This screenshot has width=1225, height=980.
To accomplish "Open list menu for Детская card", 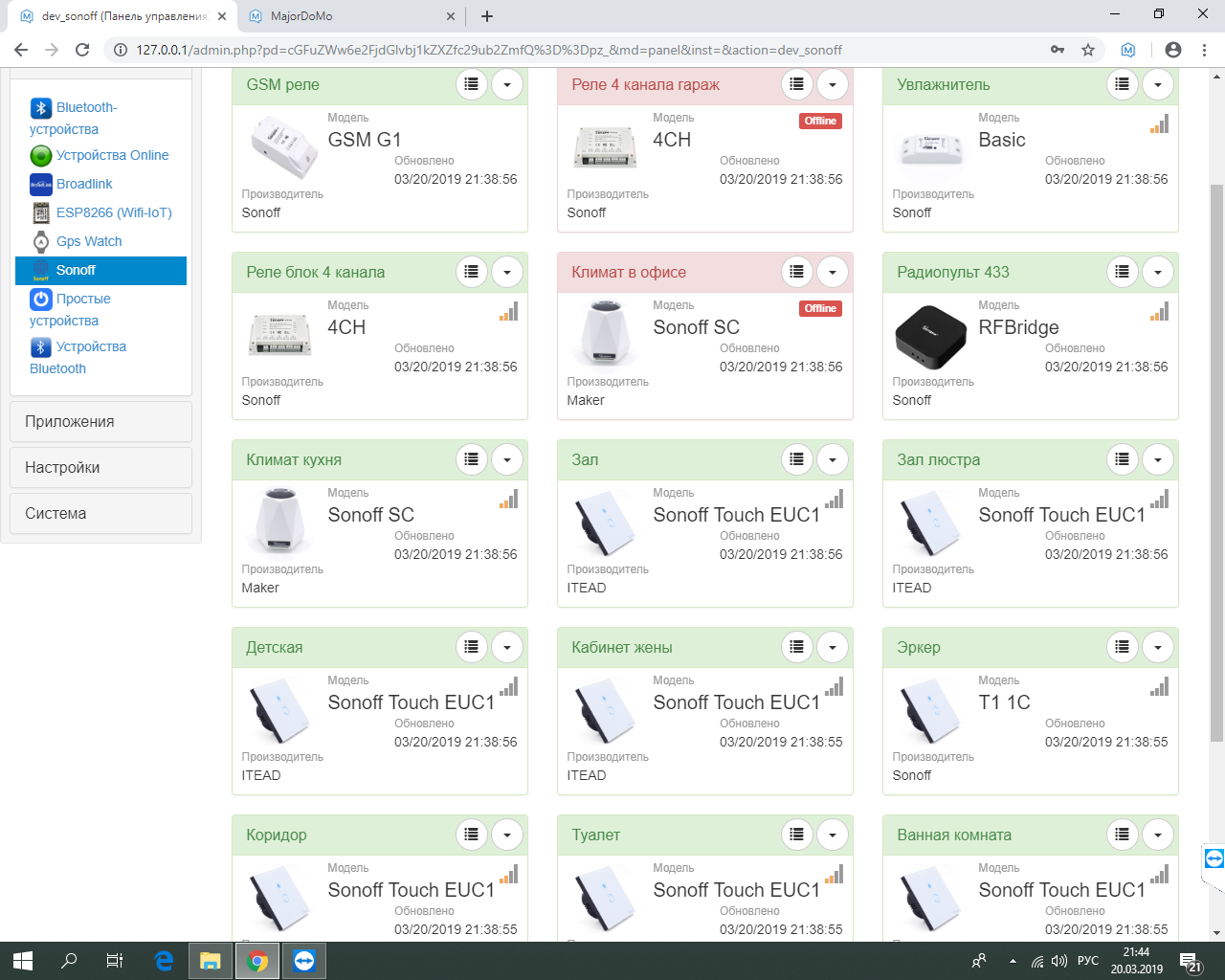I will pyautogui.click(x=471, y=647).
